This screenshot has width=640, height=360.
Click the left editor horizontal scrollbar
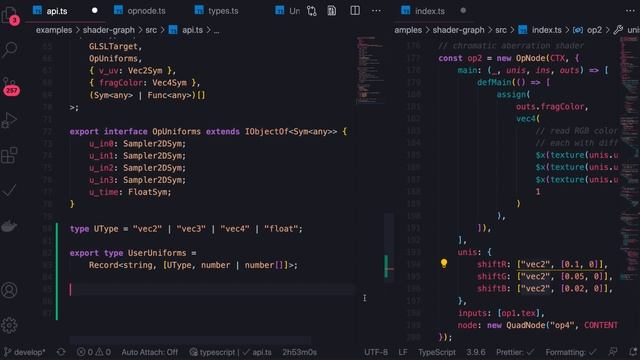pyautogui.click(x=190, y=340)
